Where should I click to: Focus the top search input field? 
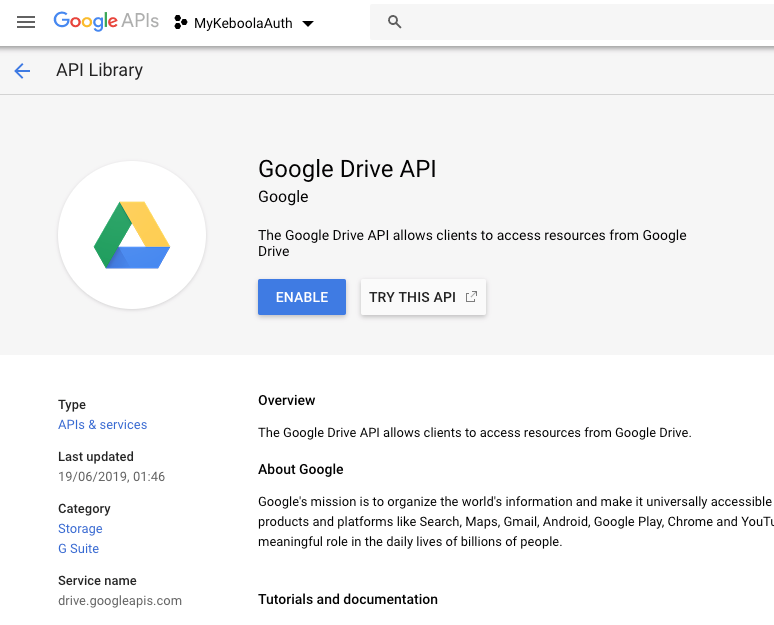pyautogui.click(x=572, y=22)
